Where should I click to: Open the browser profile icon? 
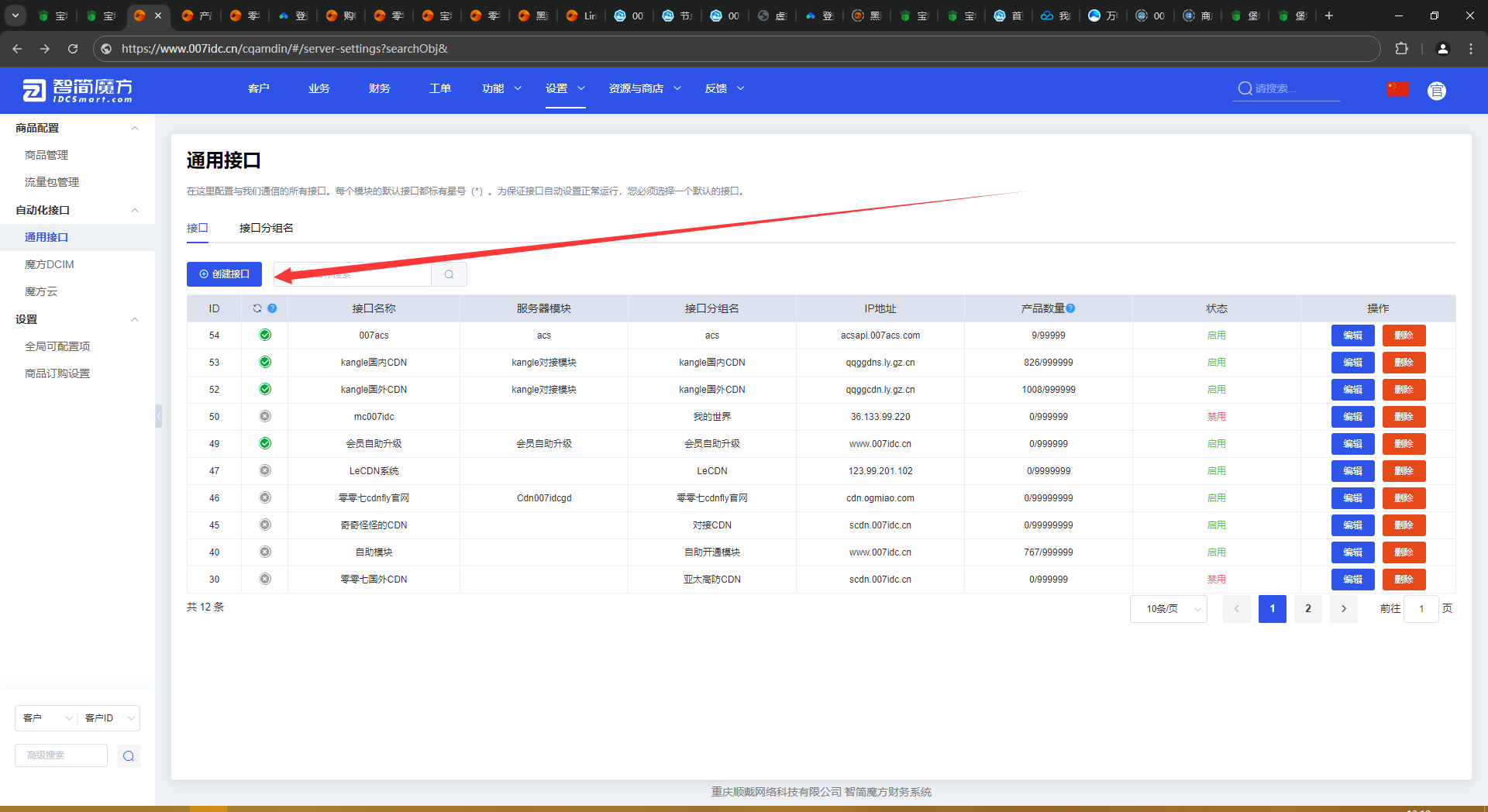click(x=1442, y=49)
